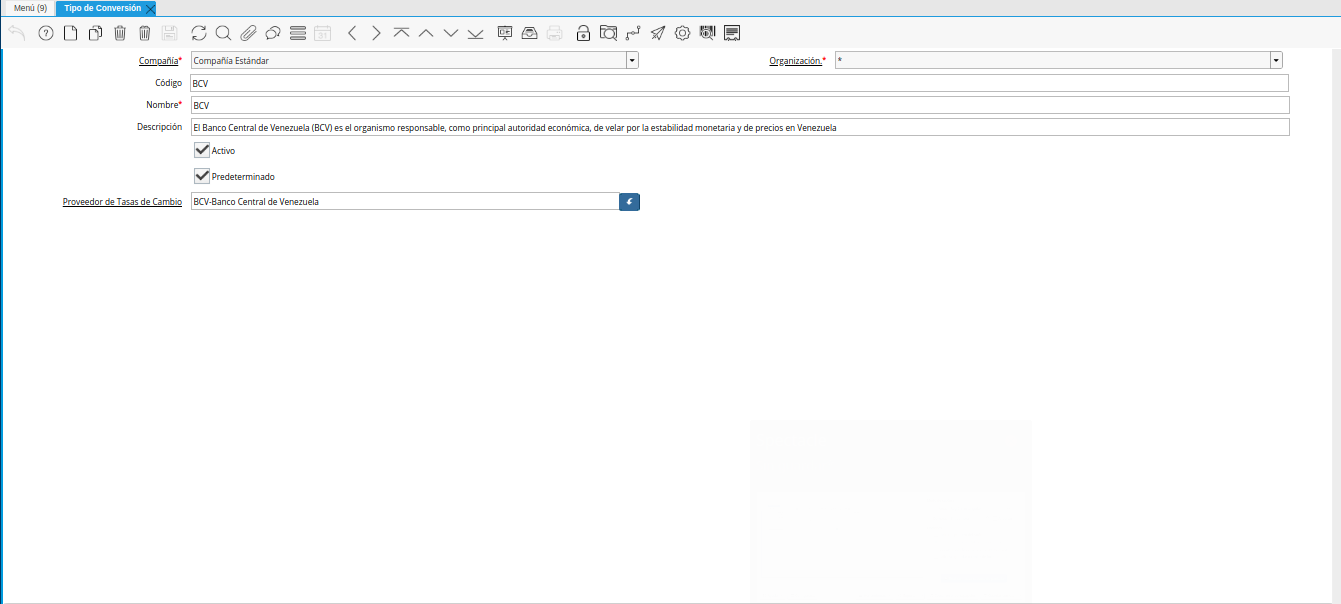
Task: Open attachments with paperclip icon
Action: [x=248, y=33]
